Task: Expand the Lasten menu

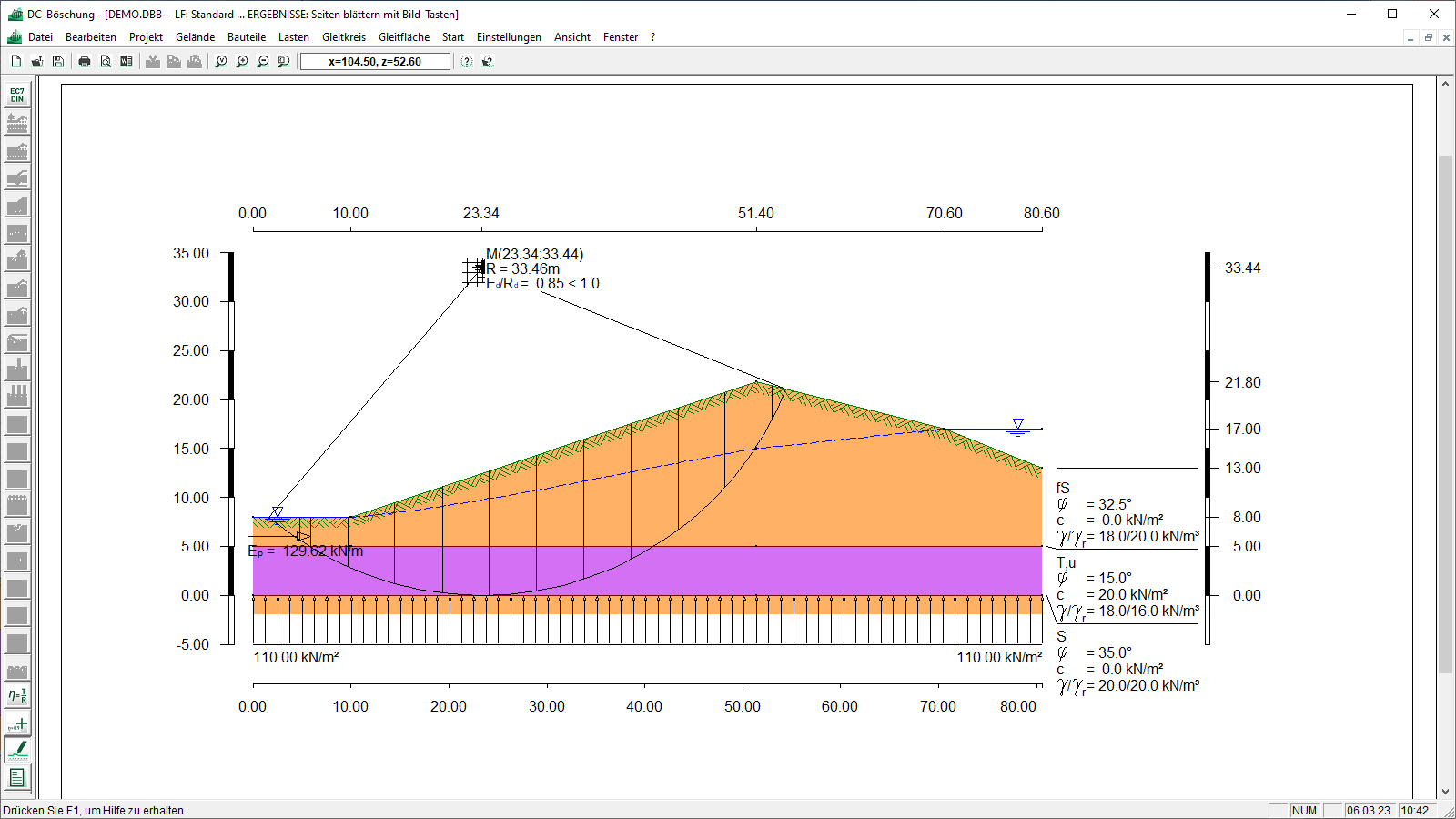Action: pyautogui.click(x=293, y=37)
